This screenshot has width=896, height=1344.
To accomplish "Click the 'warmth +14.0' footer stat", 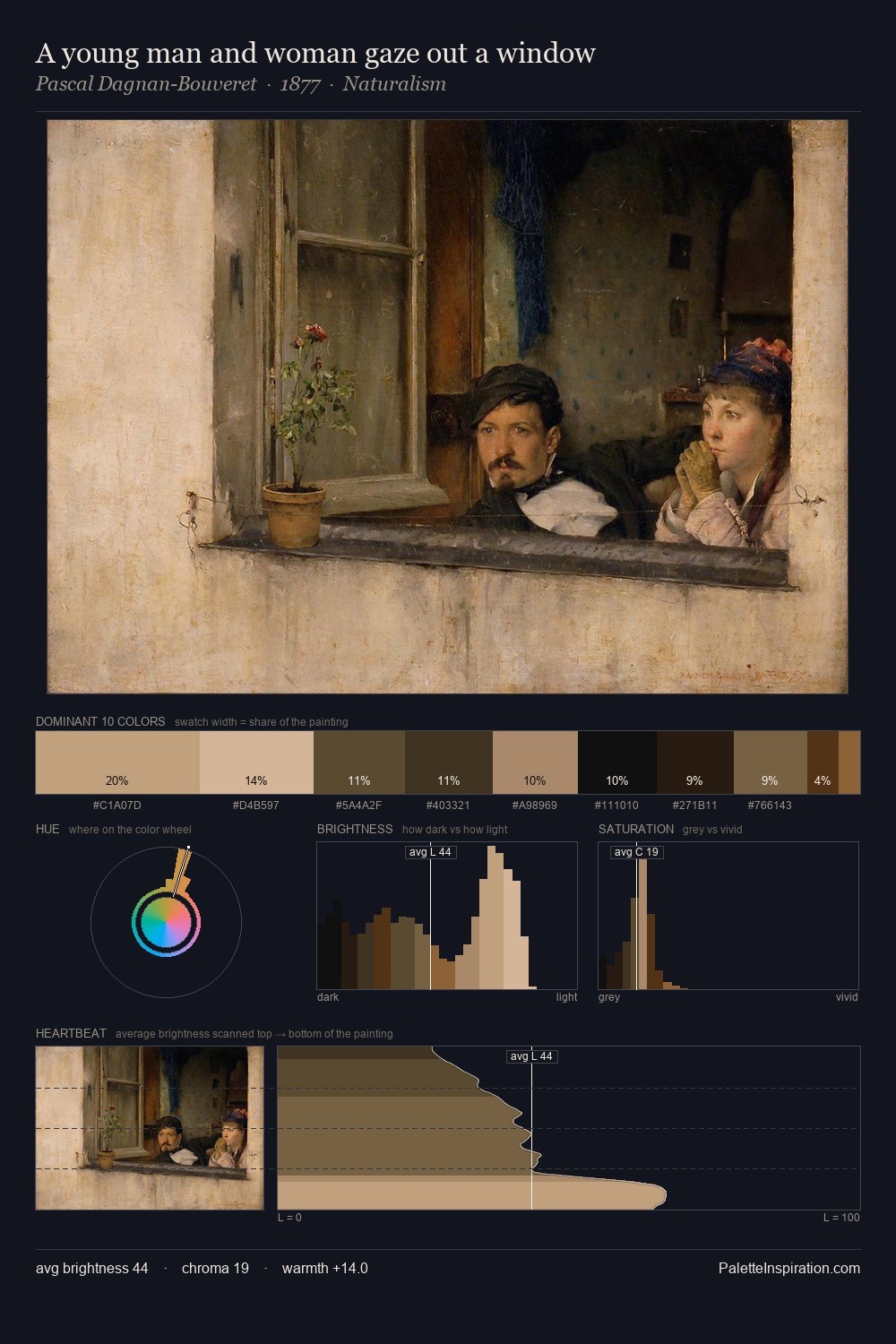I will tap(325, 1268).
